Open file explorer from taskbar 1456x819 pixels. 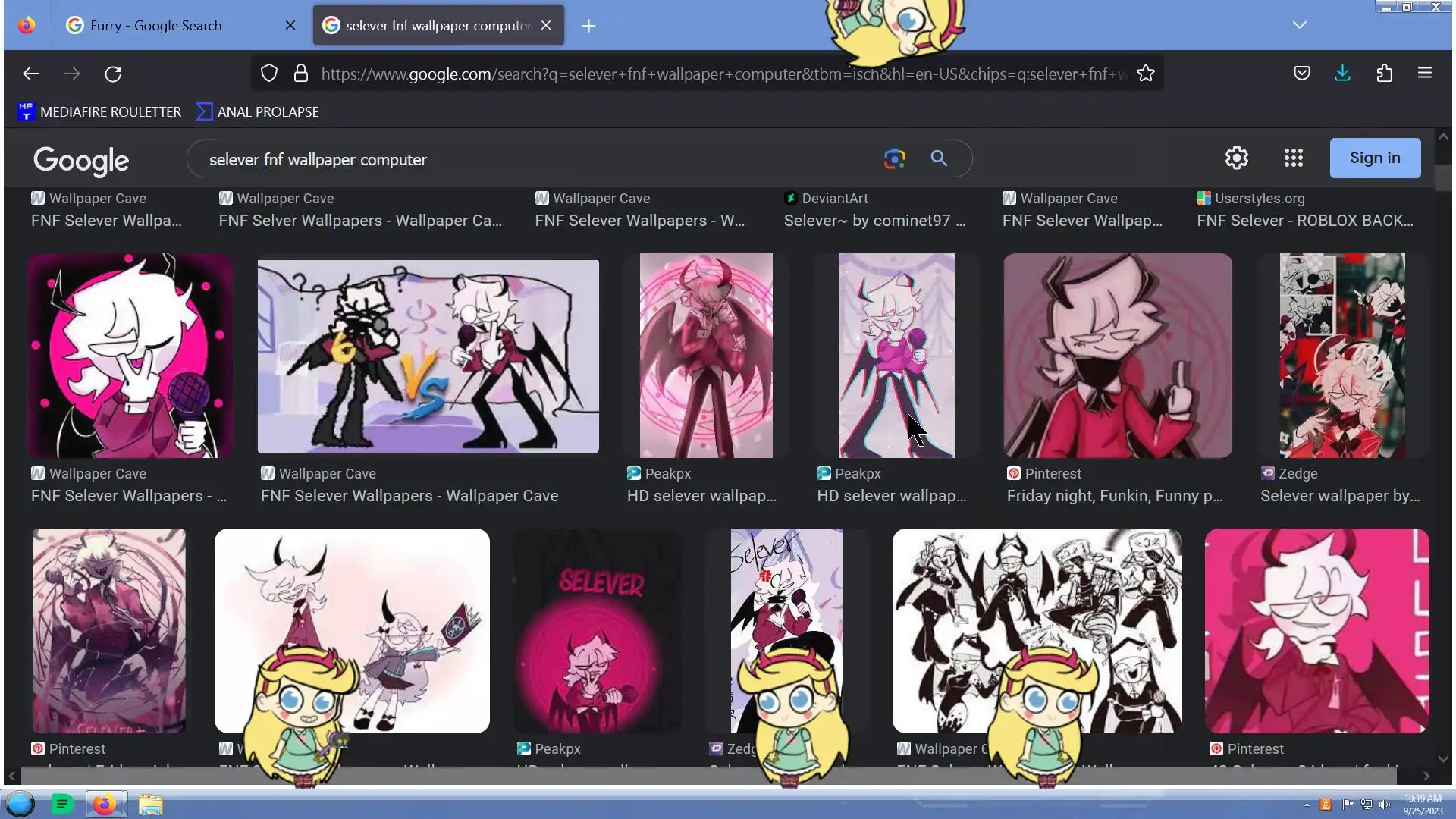(150, 805)
